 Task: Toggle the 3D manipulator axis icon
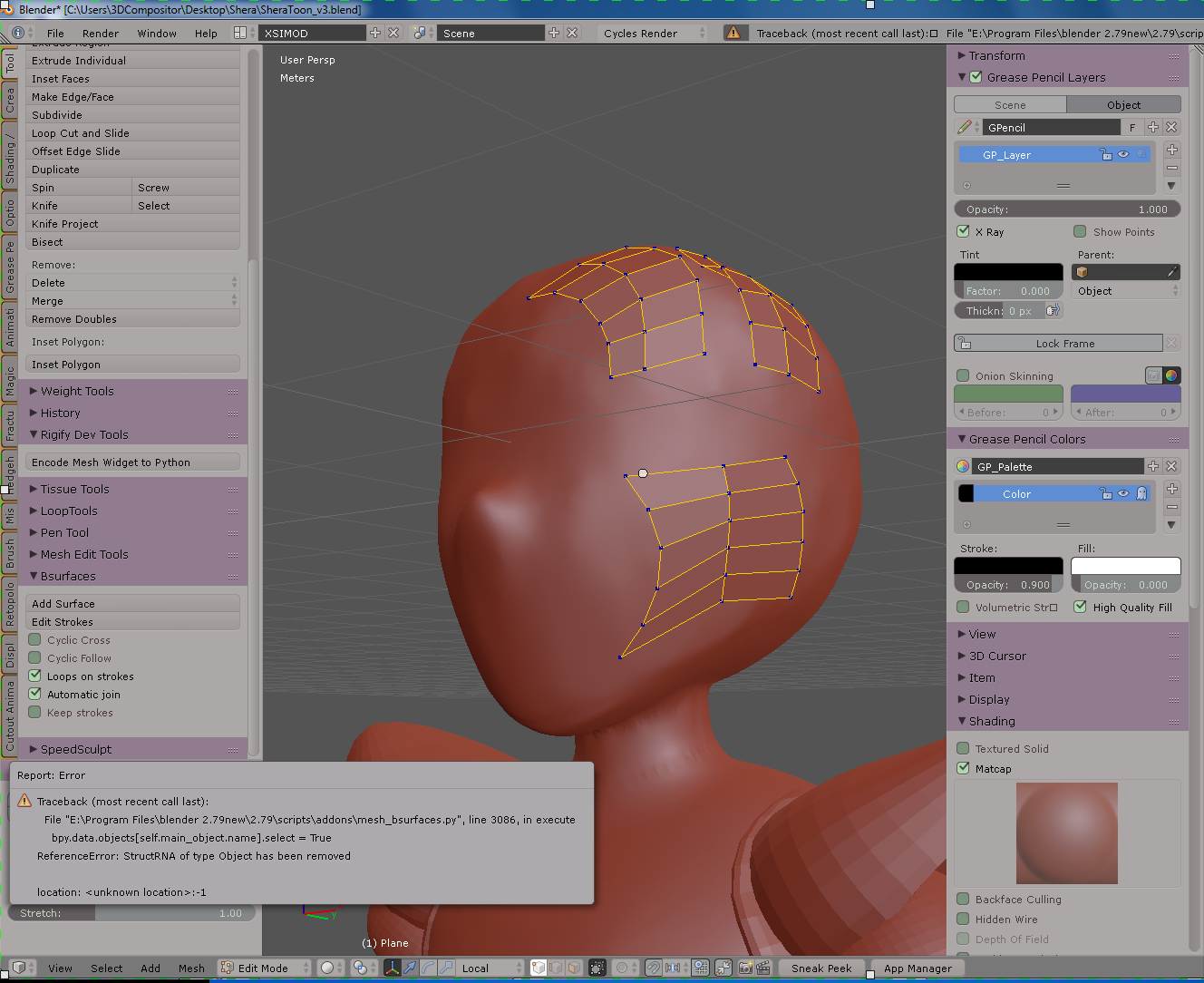393,968
